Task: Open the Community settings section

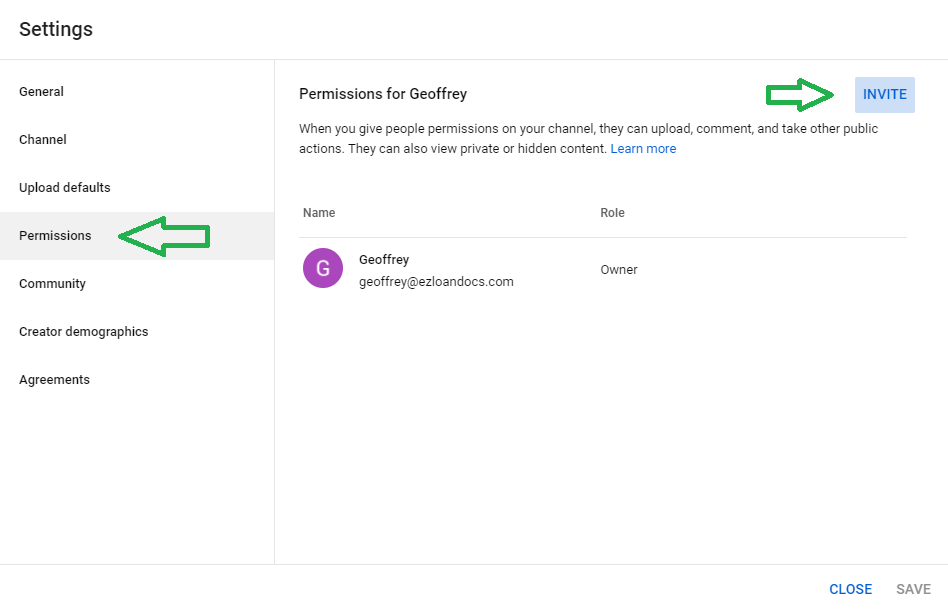Action: [52, 284]
